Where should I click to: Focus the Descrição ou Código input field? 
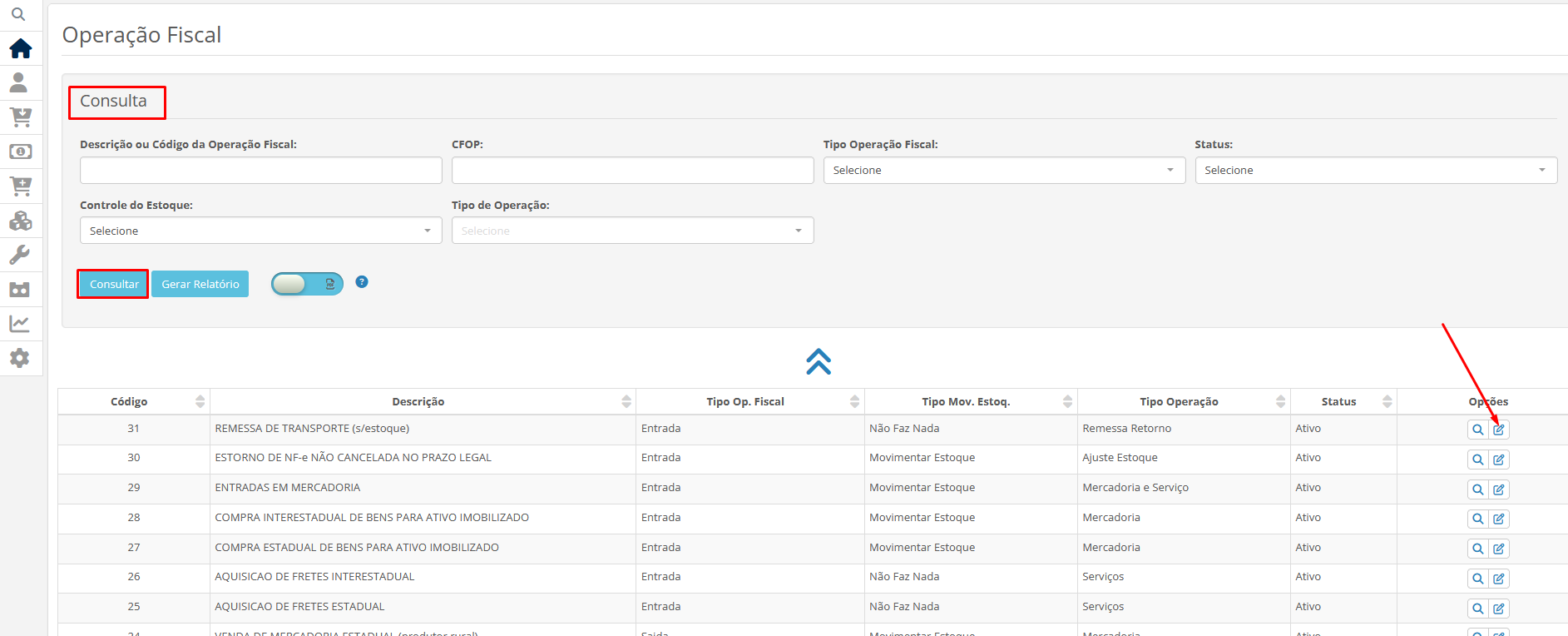[x=260, y=170]
